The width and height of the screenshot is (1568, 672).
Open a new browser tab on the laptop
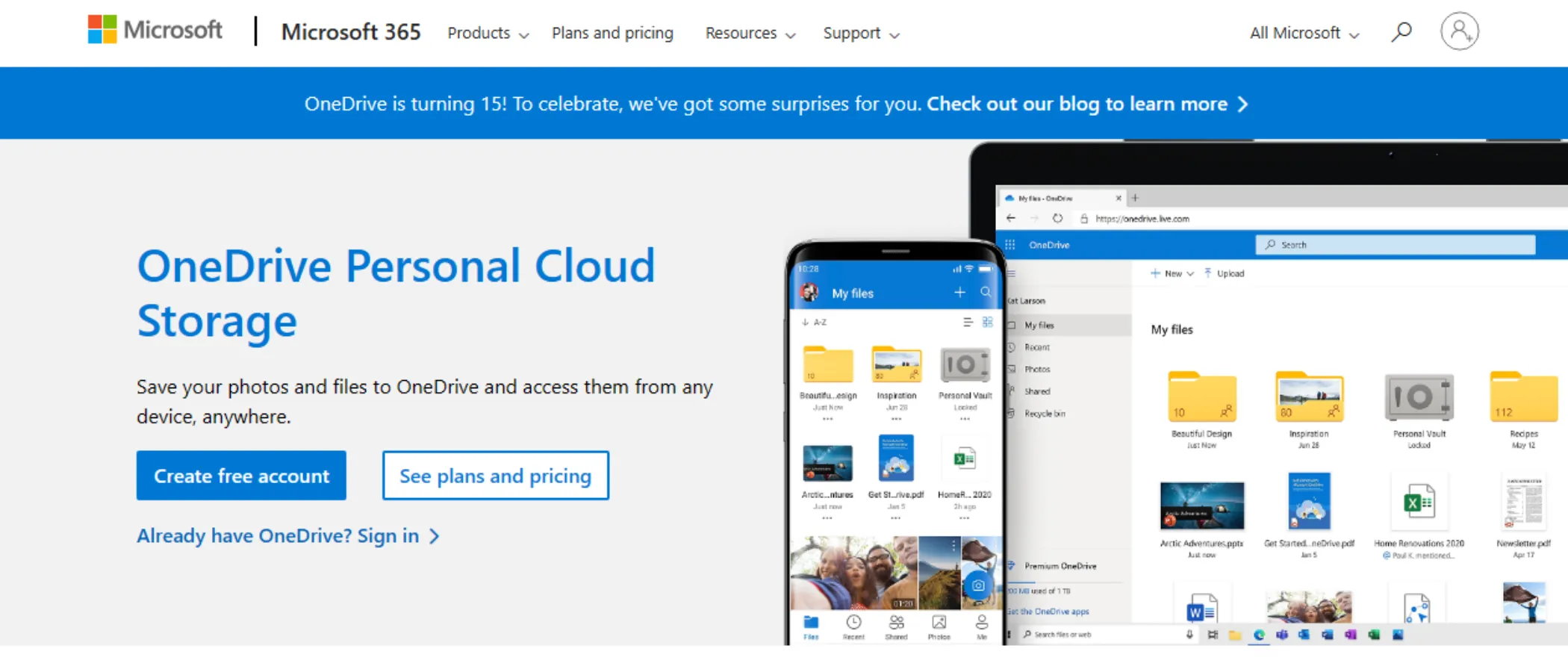(1135, 198)
